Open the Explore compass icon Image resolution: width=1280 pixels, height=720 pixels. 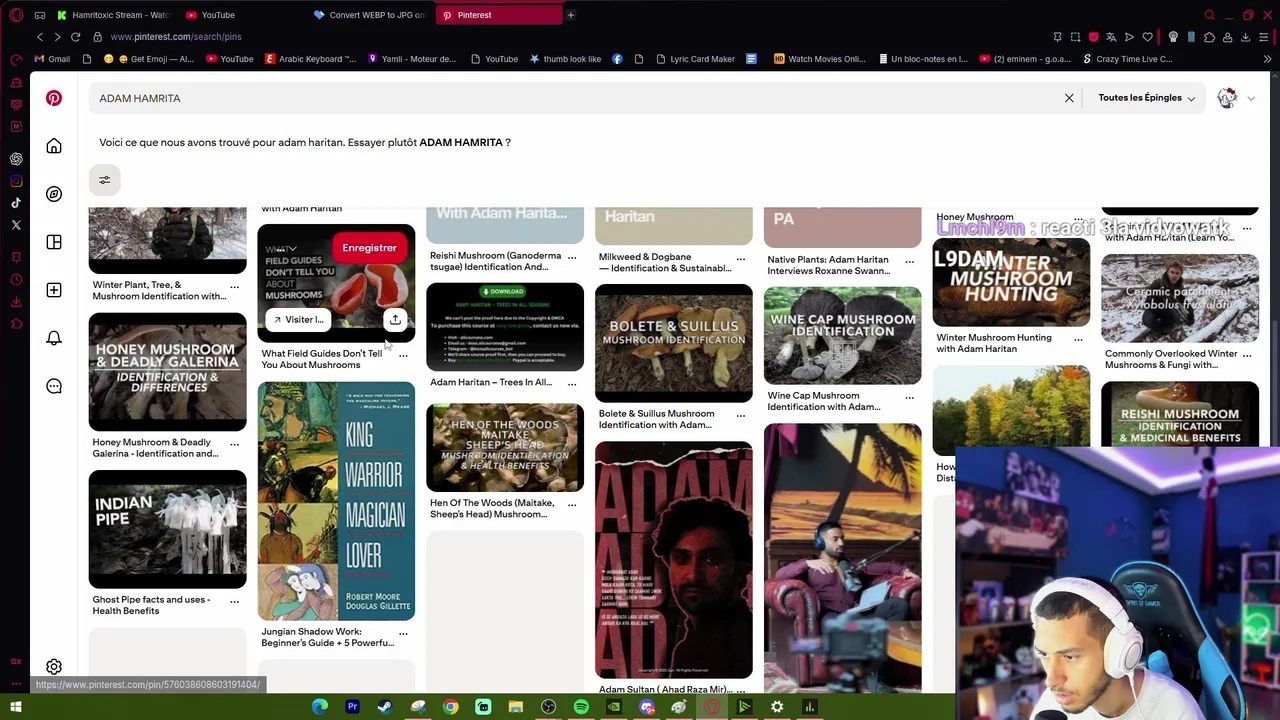54,194
